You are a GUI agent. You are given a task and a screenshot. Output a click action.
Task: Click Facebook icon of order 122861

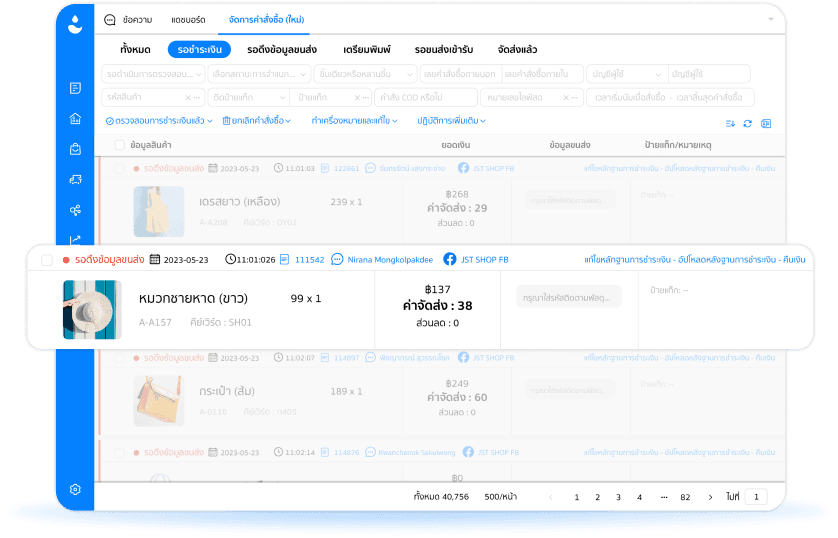point(463,168)
